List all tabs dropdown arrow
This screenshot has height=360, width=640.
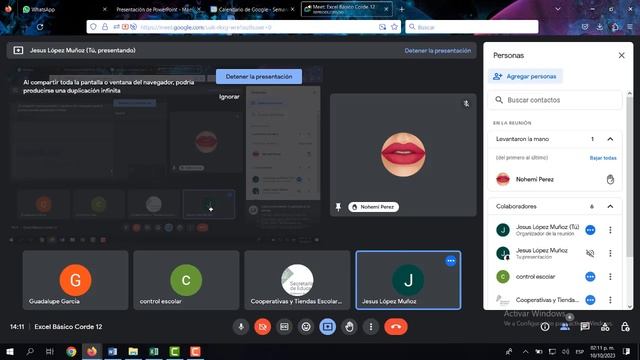click(x=558, y=9)
